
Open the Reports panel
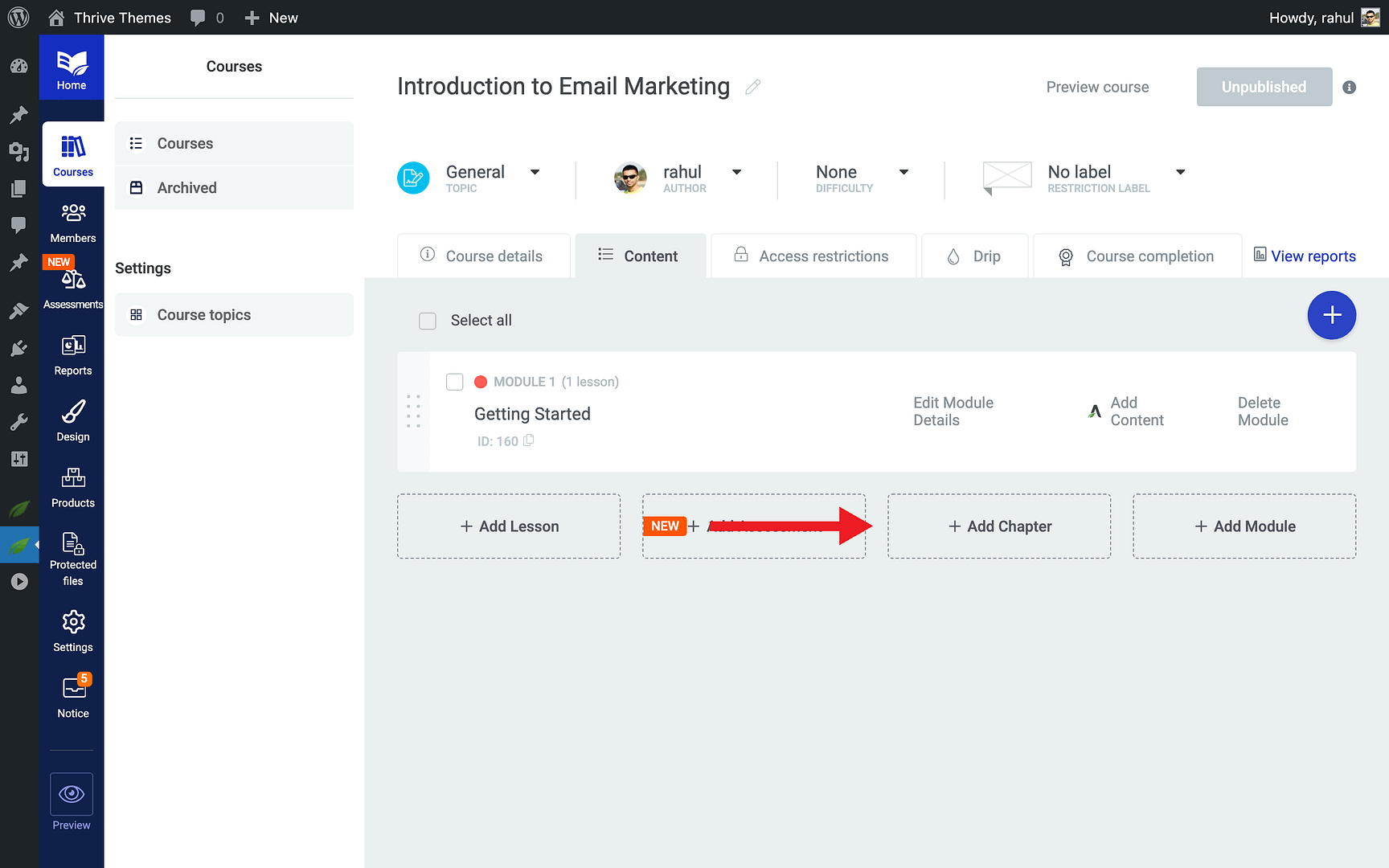[72, 354]
